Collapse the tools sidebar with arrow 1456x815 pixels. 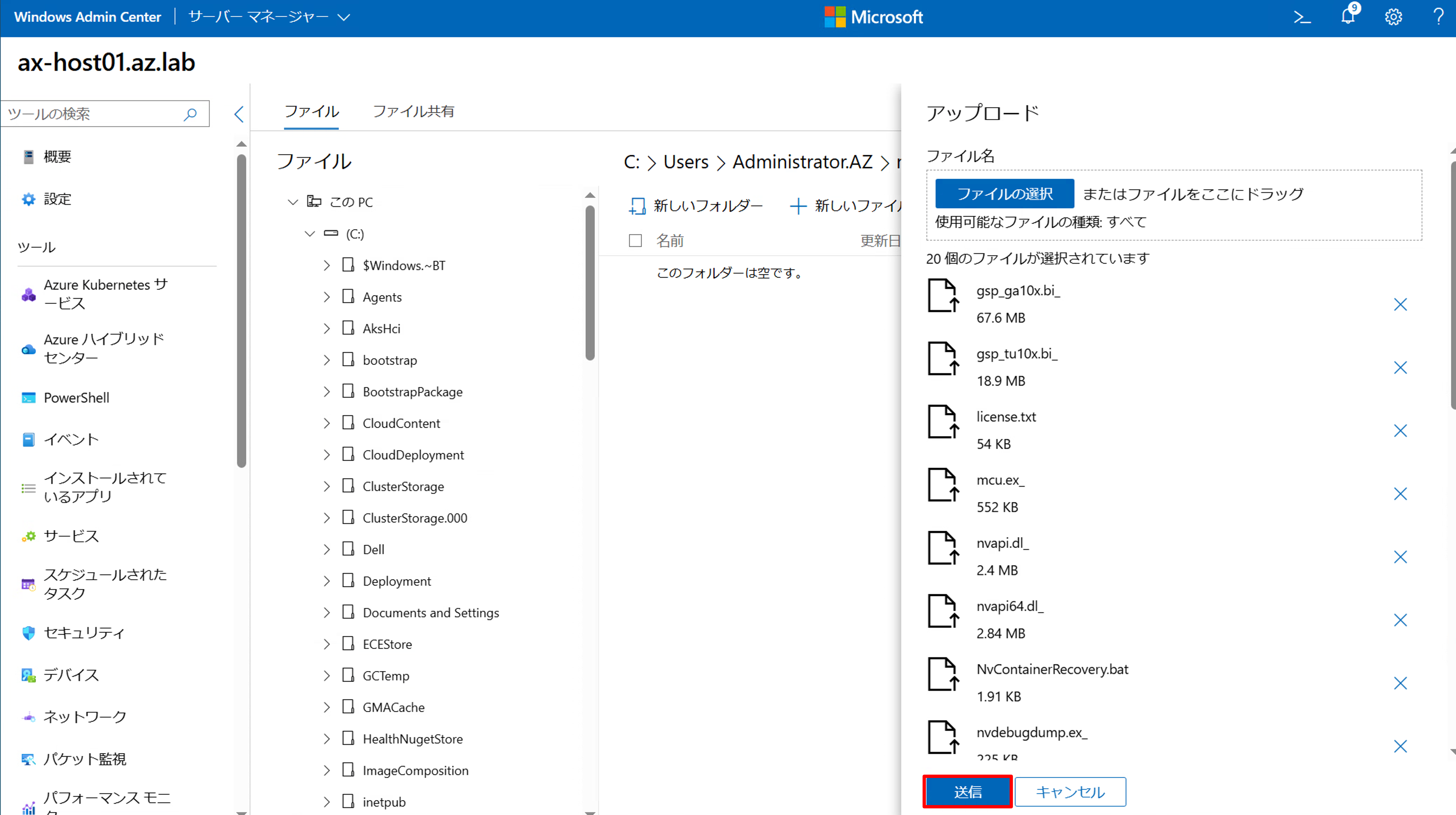(x=239, y=114)
